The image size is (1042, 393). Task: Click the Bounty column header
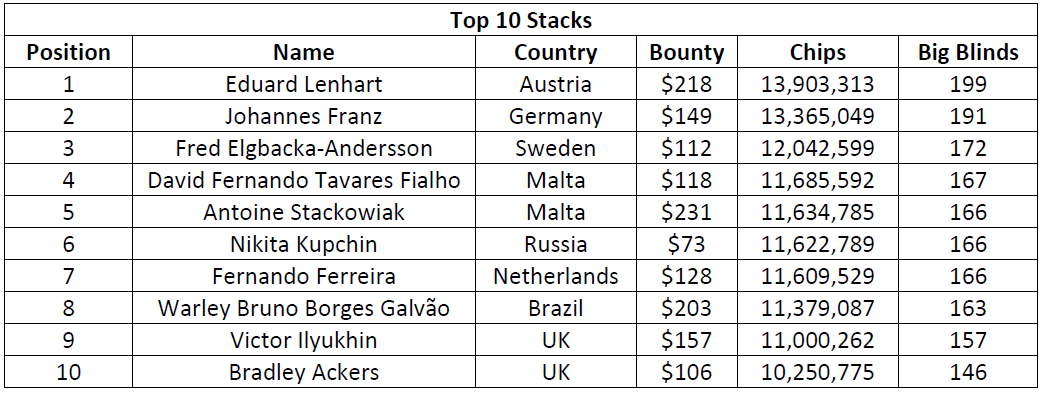[x=686, y=53]
